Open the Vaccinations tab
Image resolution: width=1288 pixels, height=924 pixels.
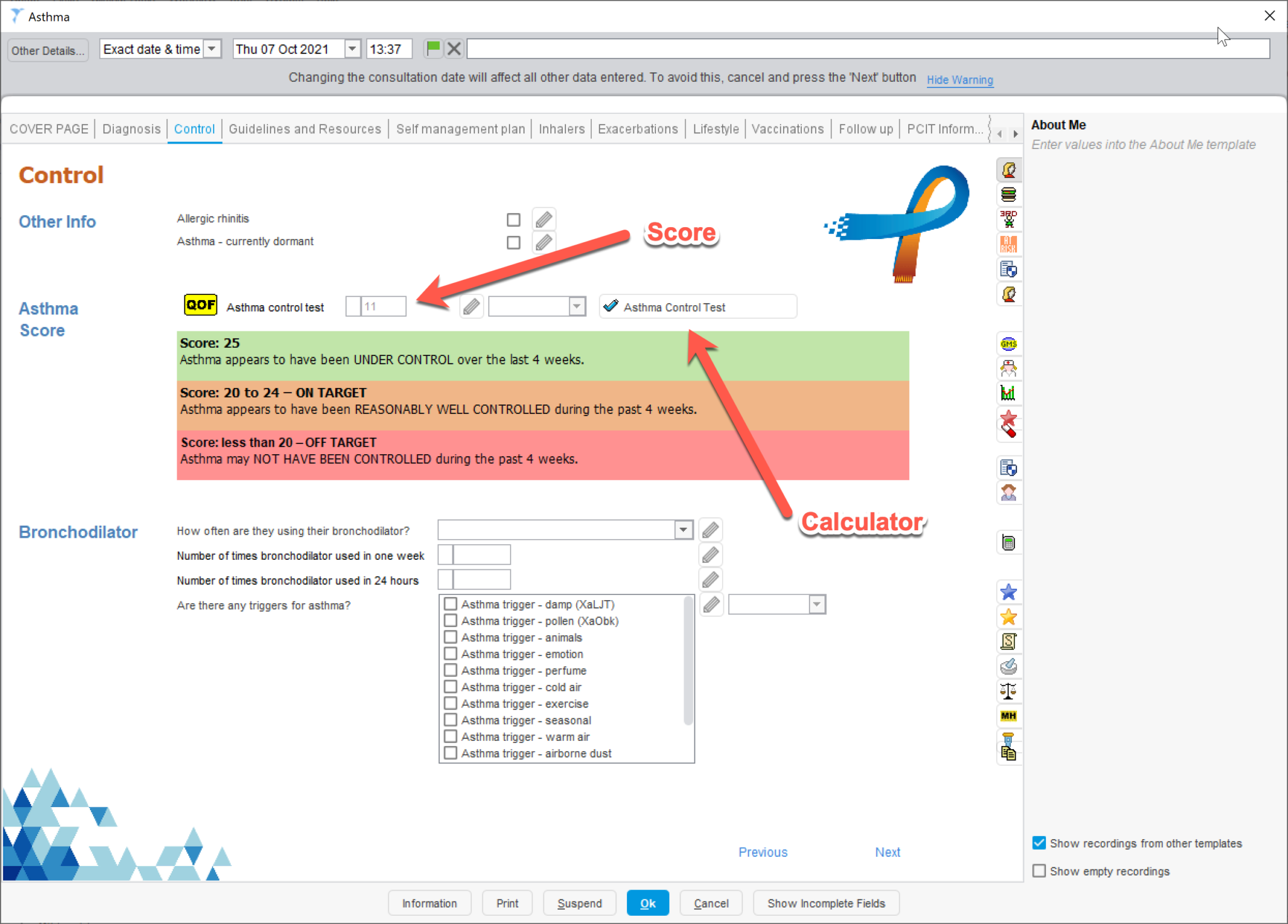coord(788,129)
